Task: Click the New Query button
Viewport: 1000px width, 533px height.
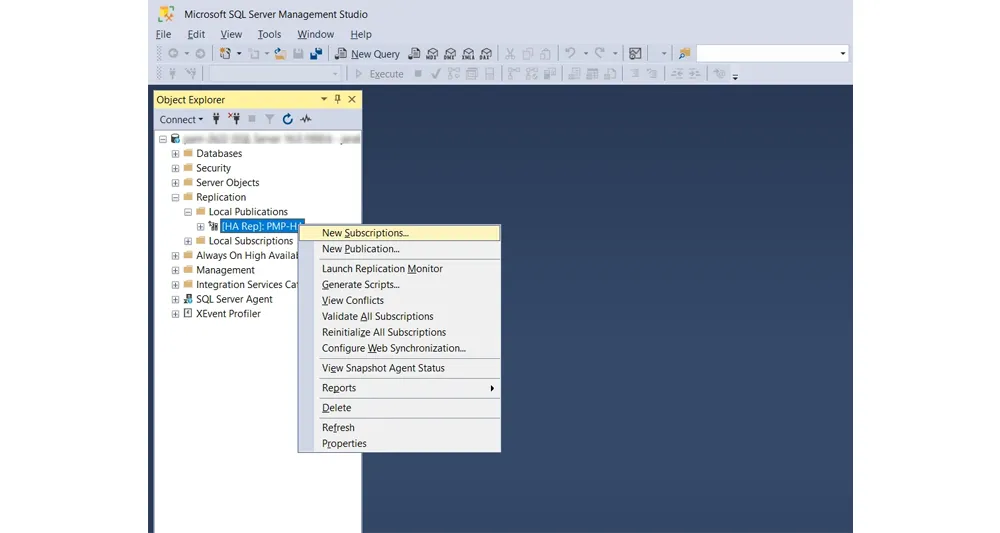Action: click(x=367, y=54)
